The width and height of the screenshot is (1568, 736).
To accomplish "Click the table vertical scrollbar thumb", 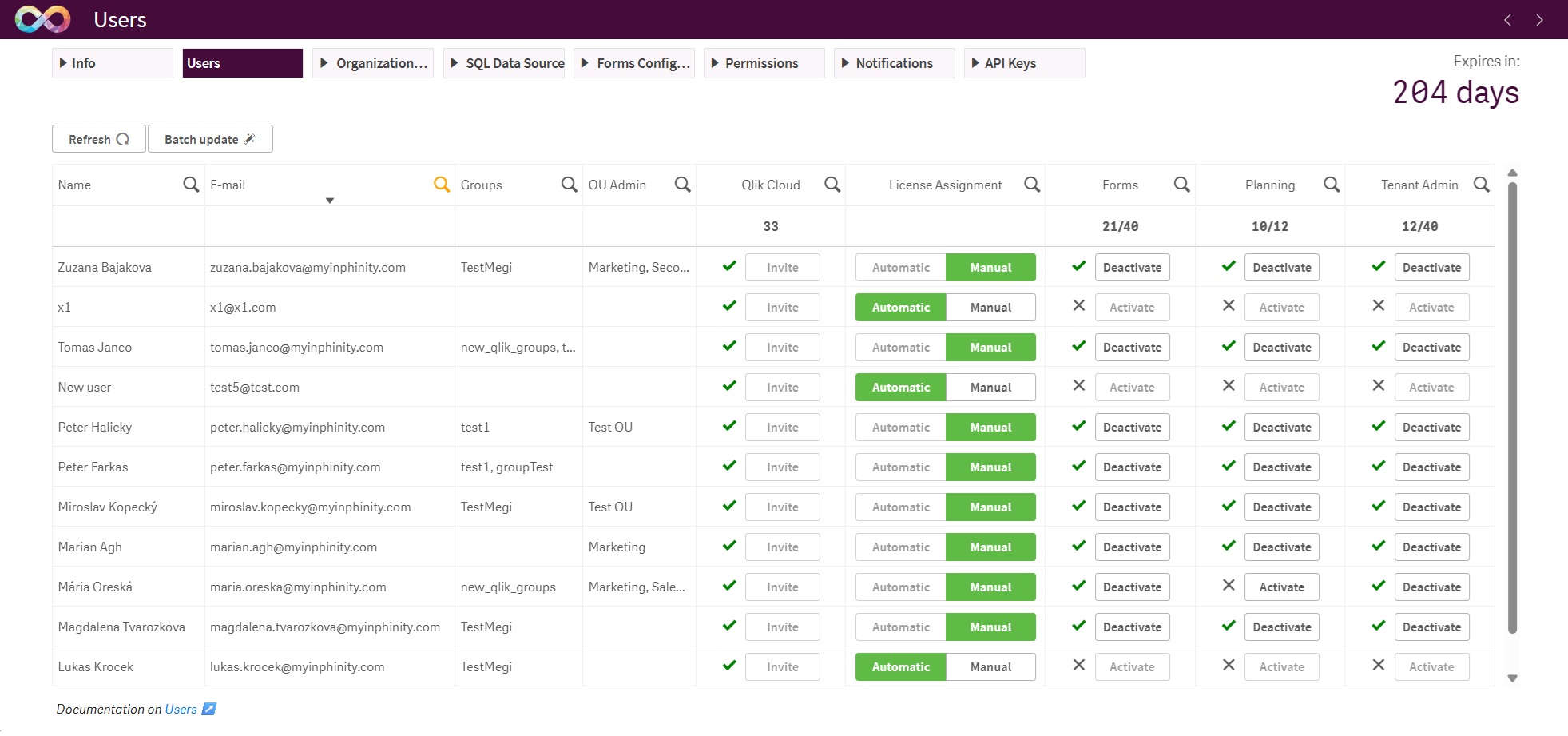I will [x=1511, y=408].
